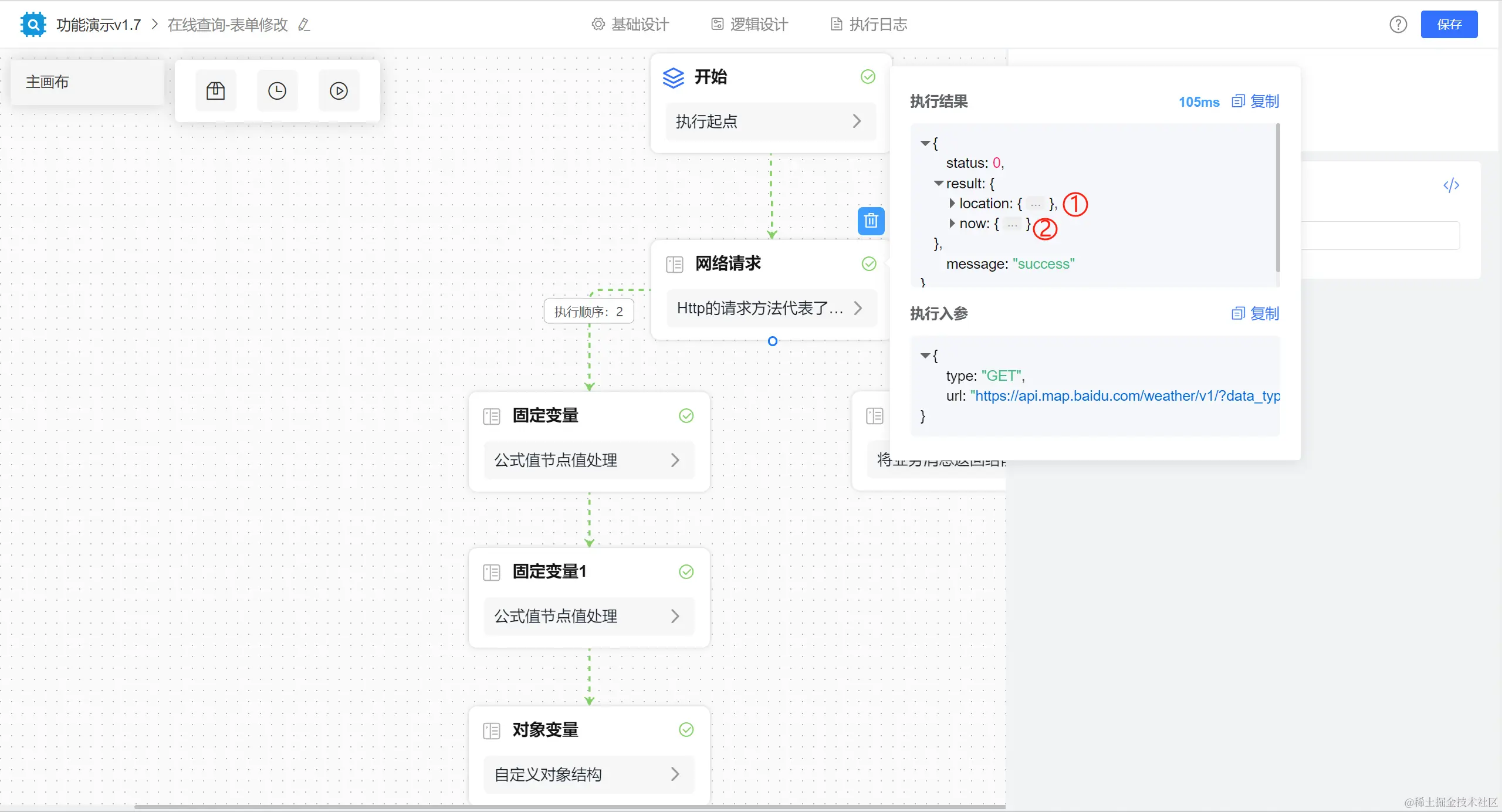Click green check status on 网络请求 node
The width and height of the screenshot is (1502, 812).
pyautogui.click(x=869, y=264)
